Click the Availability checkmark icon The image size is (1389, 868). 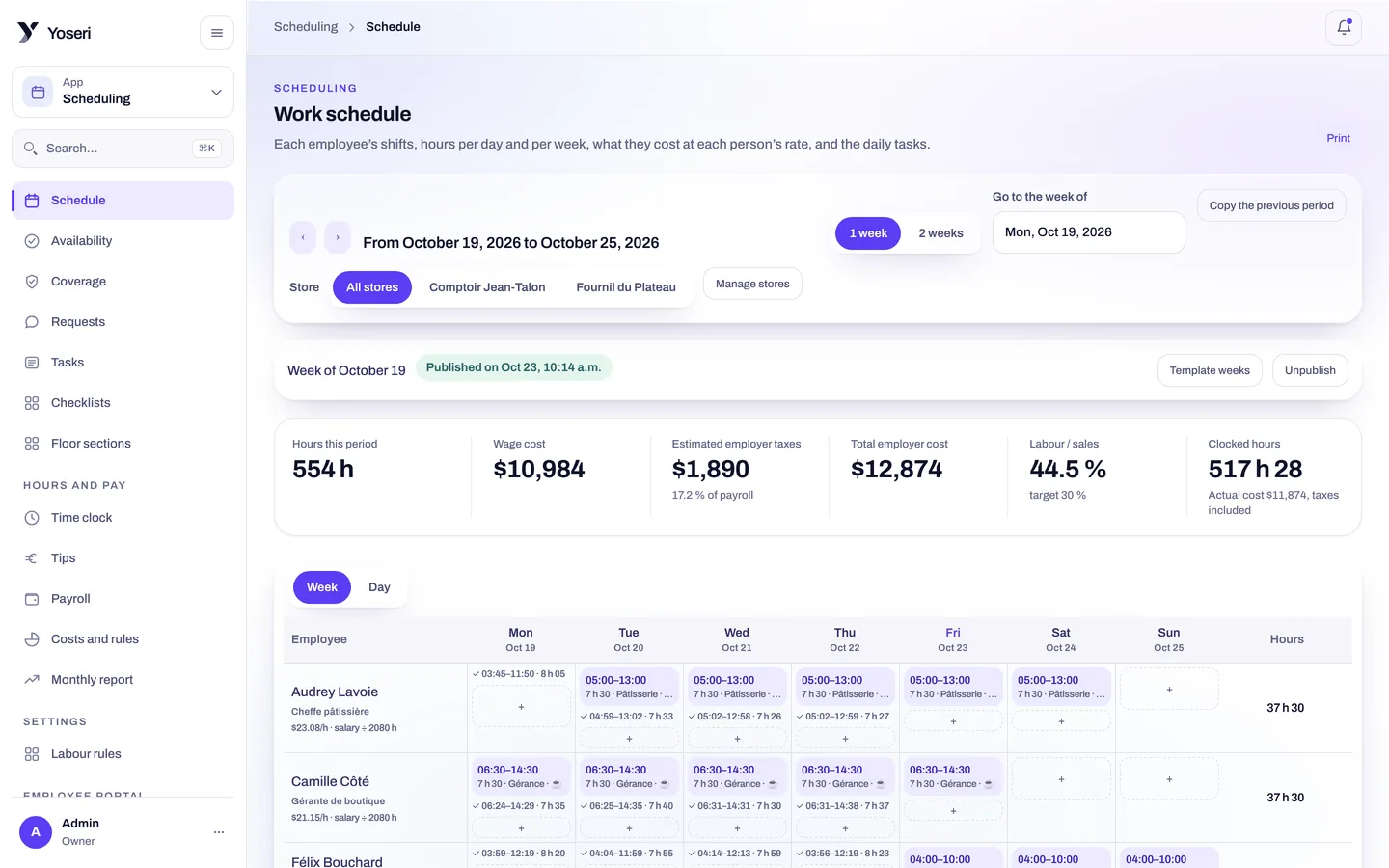point(32,241)
